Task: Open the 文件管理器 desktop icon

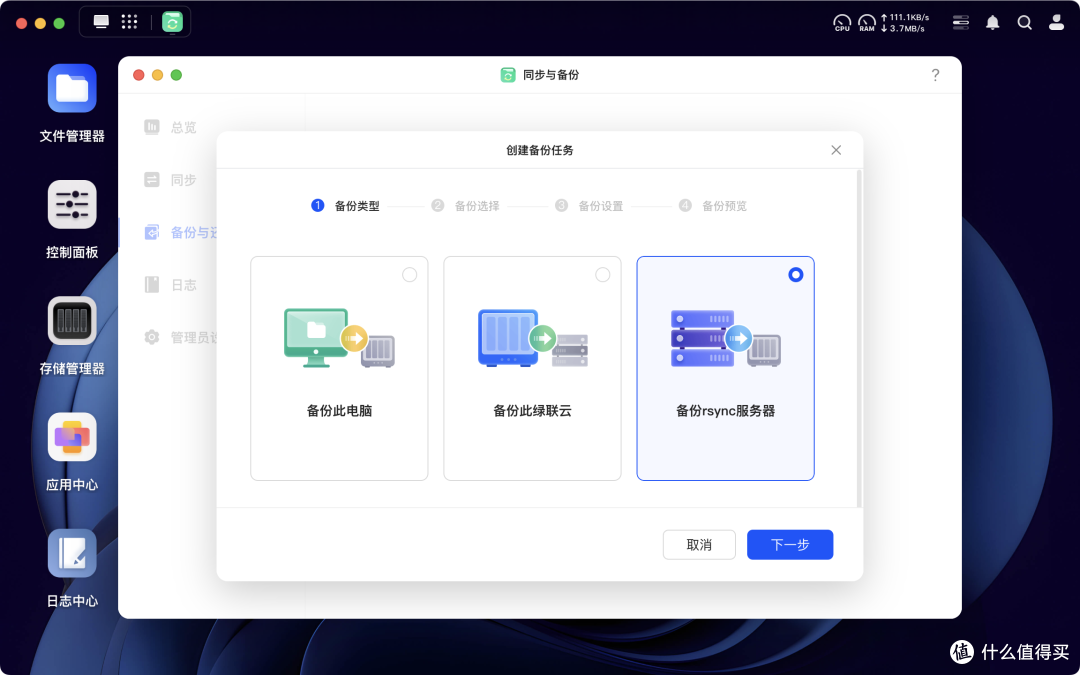Action: [72, 88]
